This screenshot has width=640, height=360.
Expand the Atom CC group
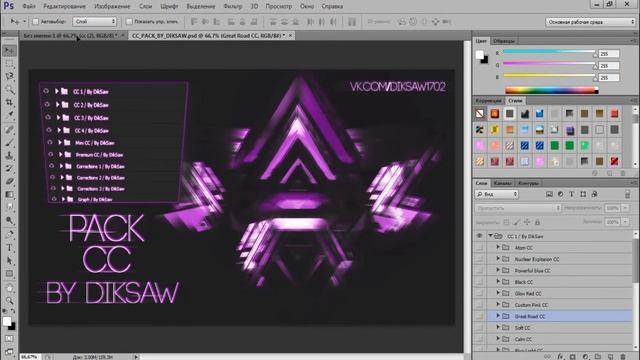498,247
